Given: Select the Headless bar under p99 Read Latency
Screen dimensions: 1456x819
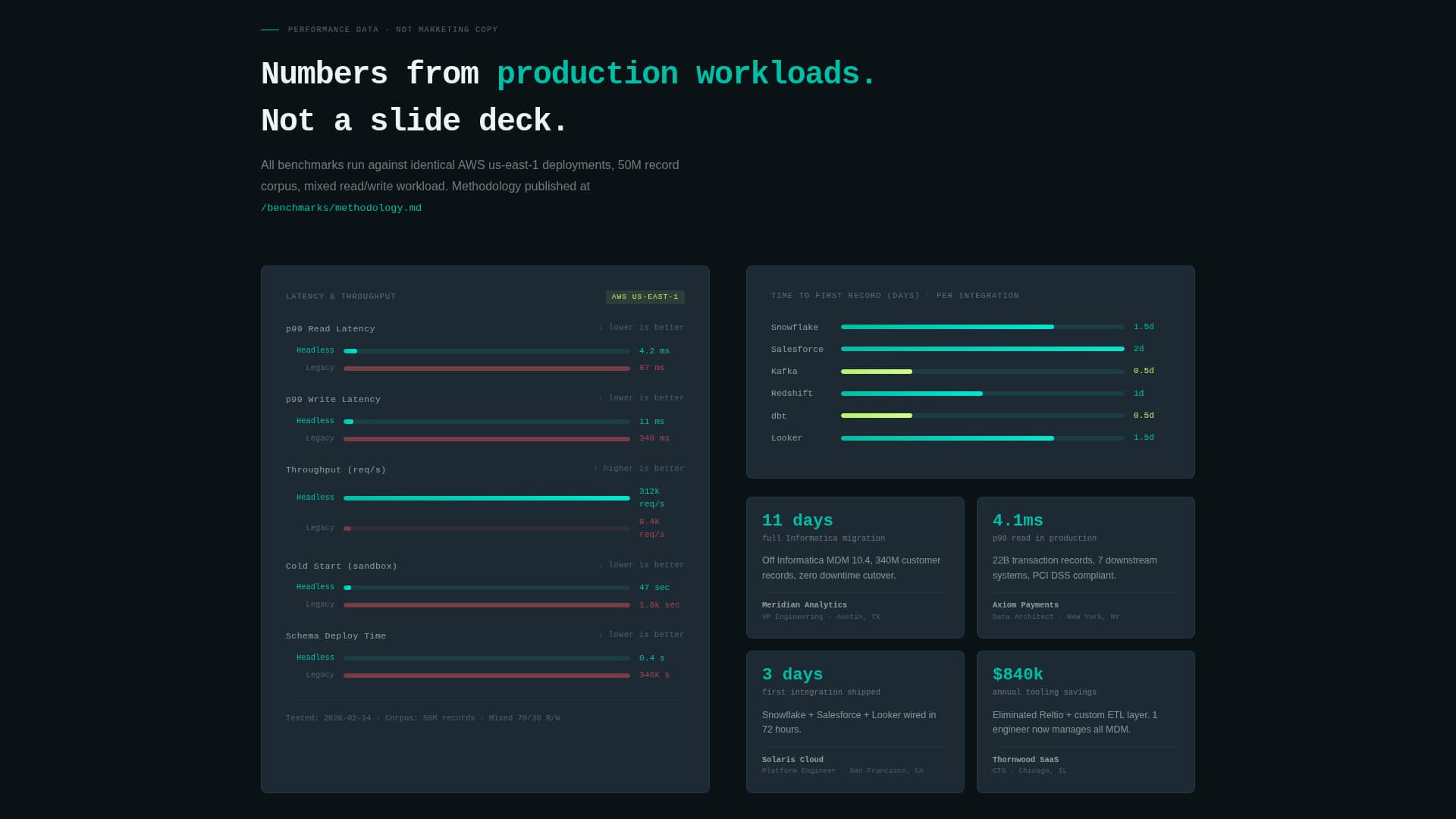Looking at the screenshot, I should 485,350.
